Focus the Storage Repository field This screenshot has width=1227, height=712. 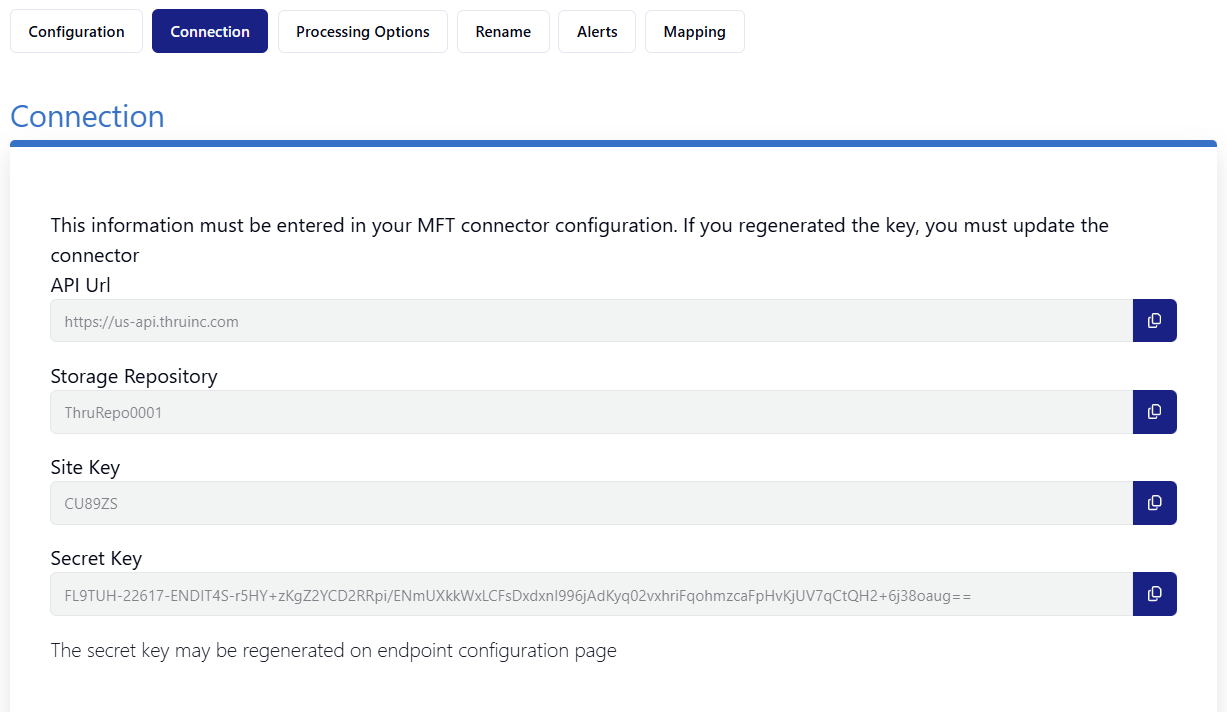[590, 412]
